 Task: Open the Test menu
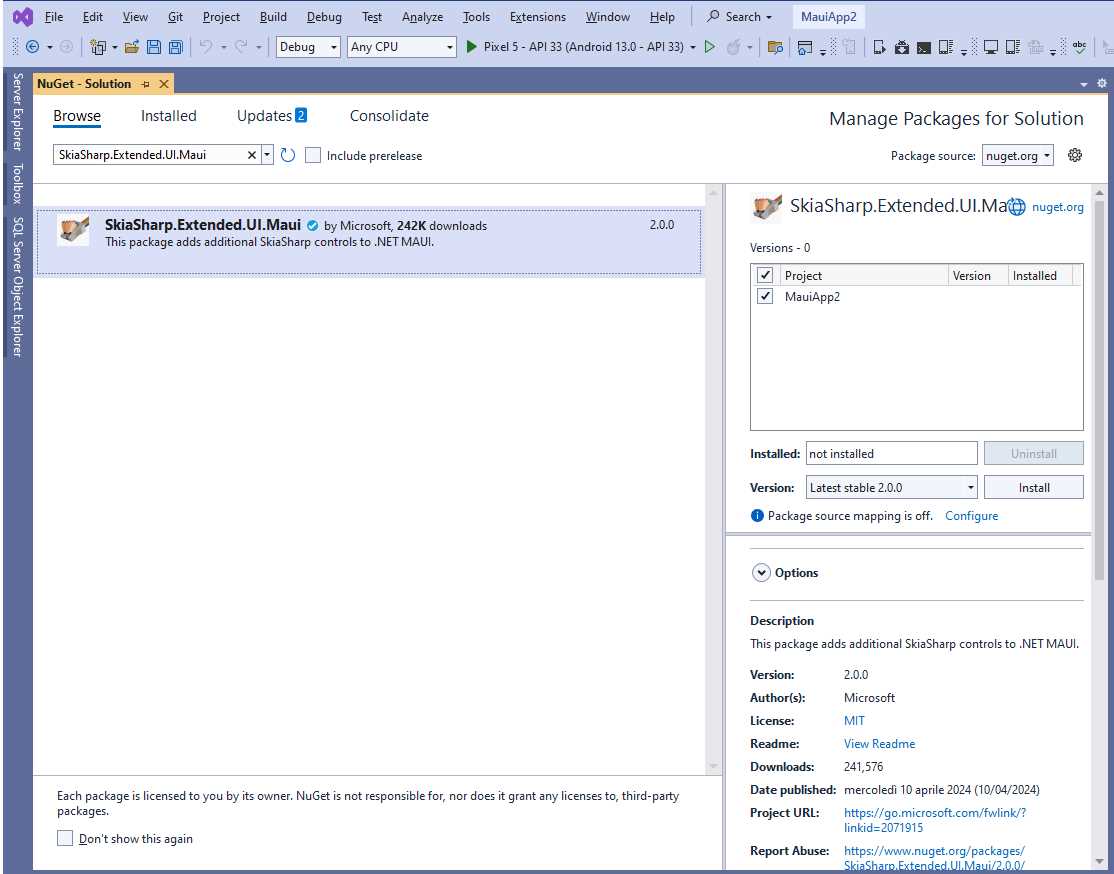pyautogui.click(x=372, y=16)
